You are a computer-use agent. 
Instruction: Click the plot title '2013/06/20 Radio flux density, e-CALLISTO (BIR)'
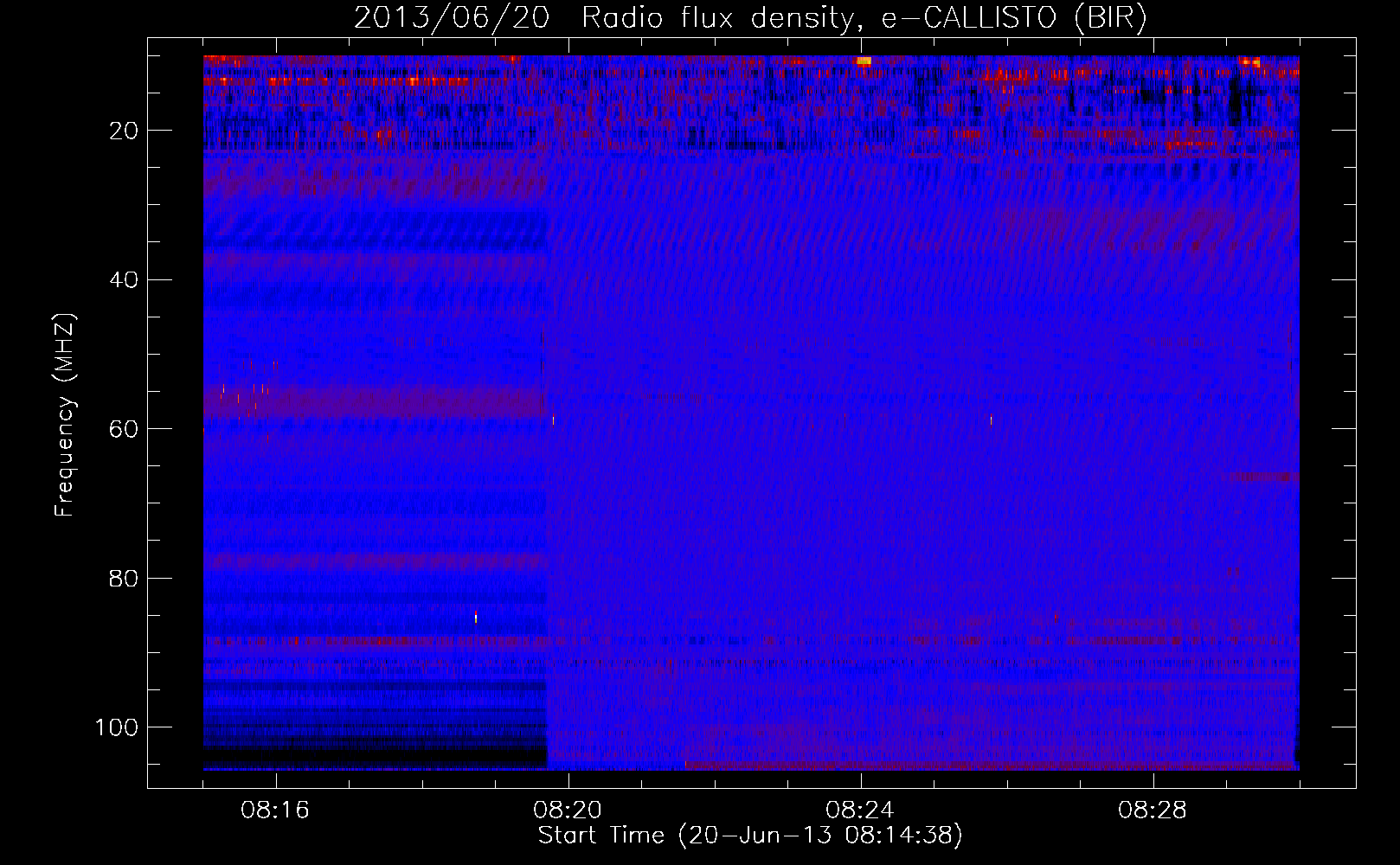[x=750, y=18]
